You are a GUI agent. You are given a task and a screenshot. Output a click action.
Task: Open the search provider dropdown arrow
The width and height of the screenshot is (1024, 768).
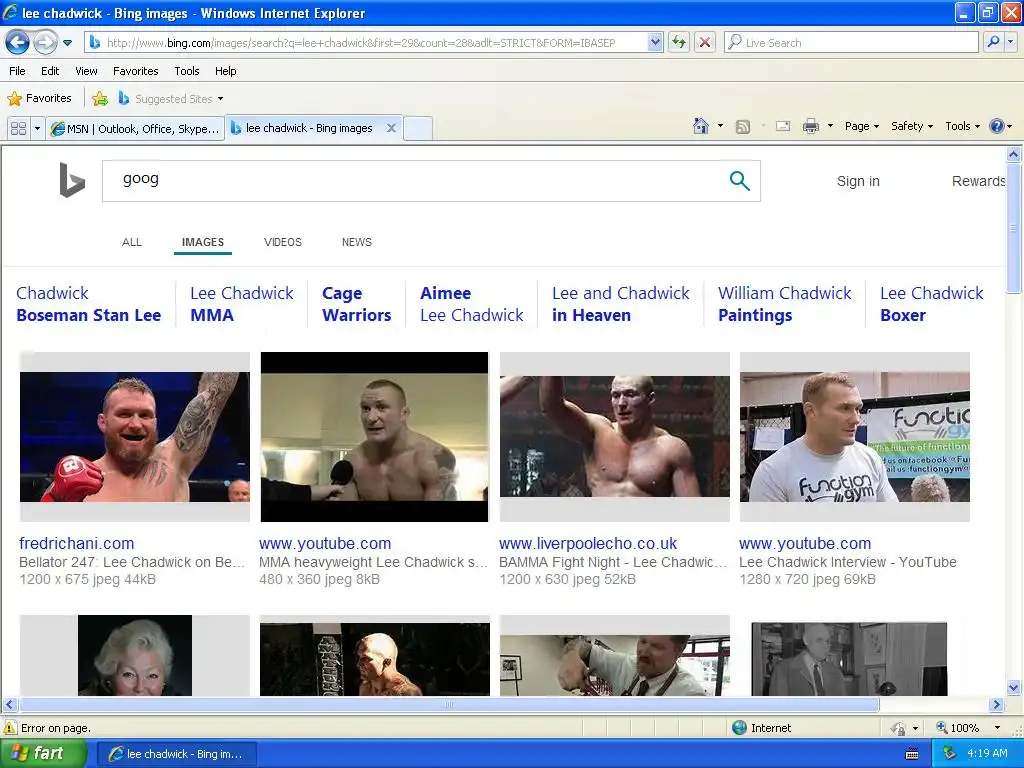(1010, 42)
